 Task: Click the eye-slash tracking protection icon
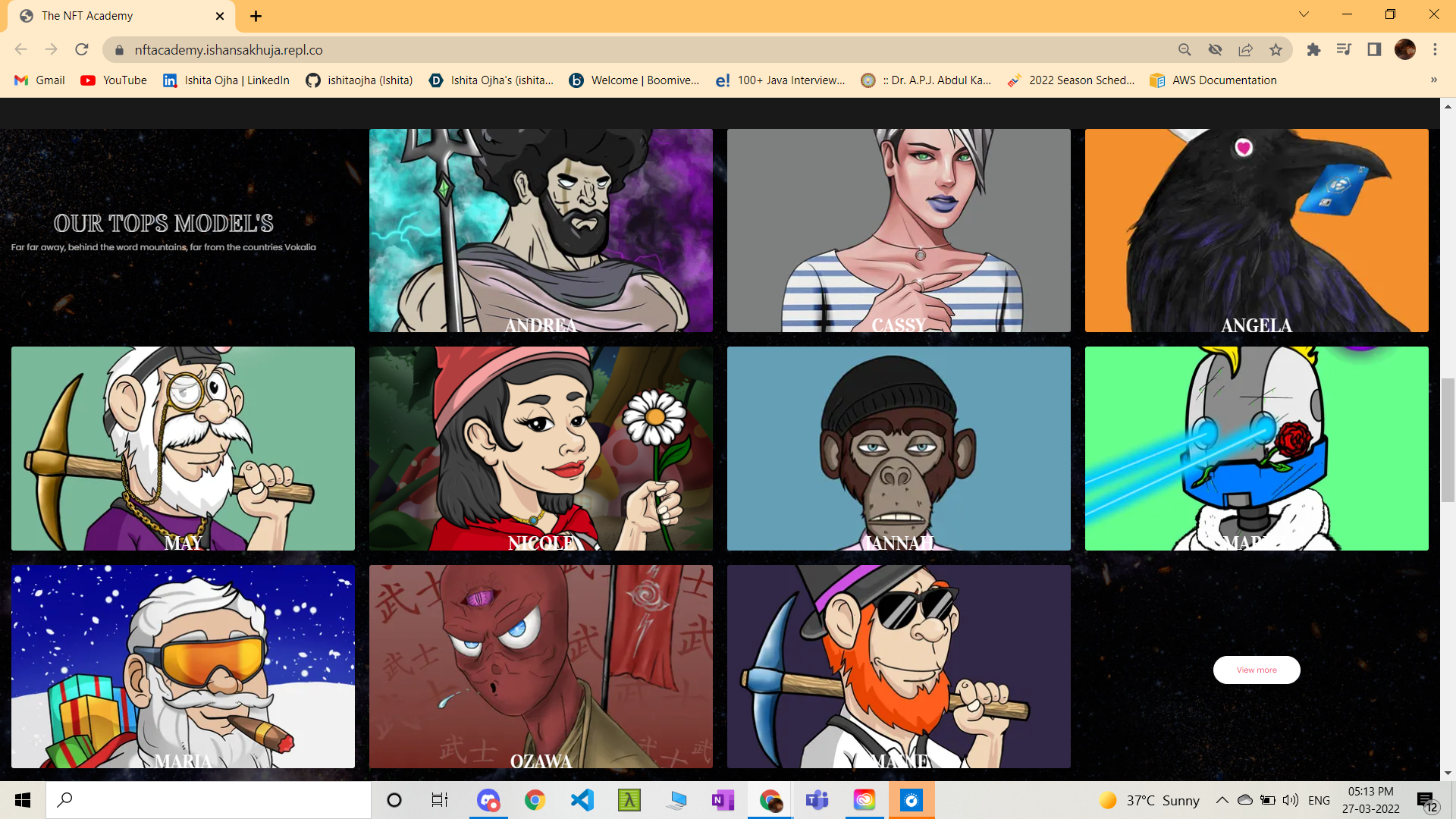pyautogui.click(x=1215, y=49)
